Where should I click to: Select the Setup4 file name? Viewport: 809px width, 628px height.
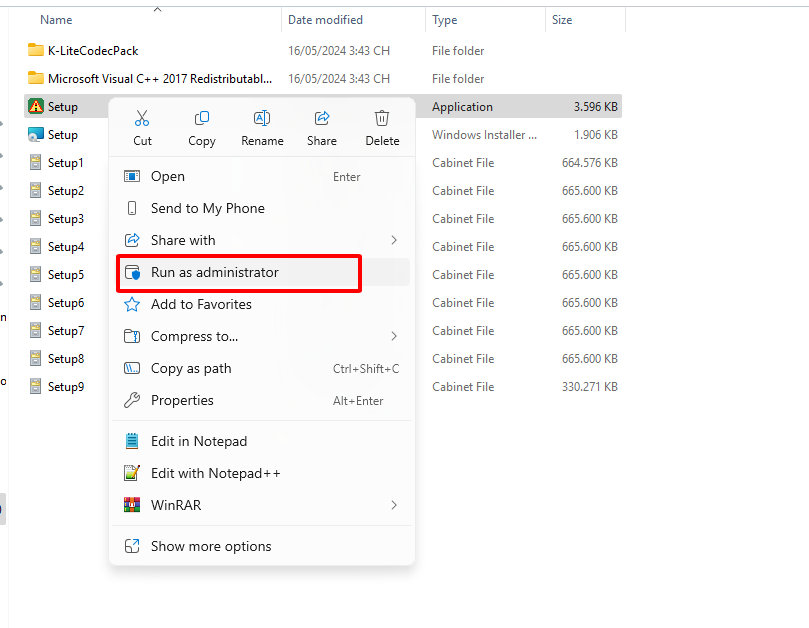pyautogui.click(x=66, y=247)
